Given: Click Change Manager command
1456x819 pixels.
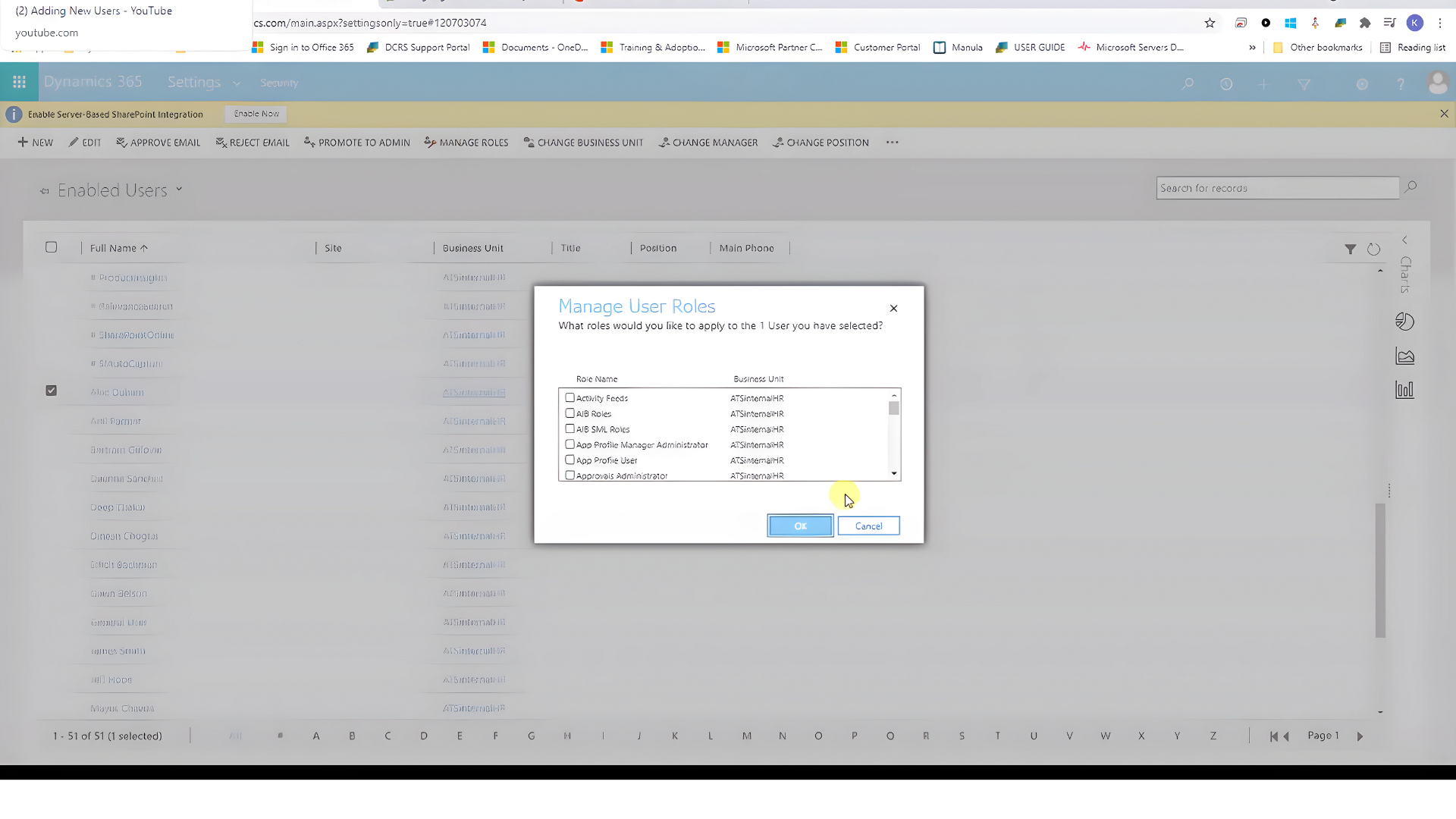Looking at the screenshot, I should click(x=708, y=143).
